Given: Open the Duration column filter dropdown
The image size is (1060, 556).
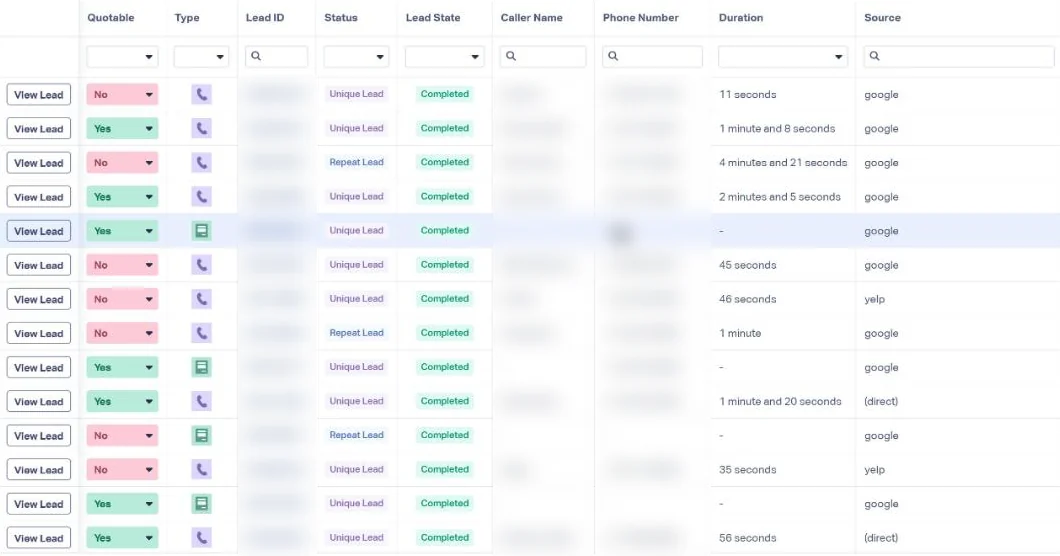Looking at the screenshot, I should coord(783,57).
